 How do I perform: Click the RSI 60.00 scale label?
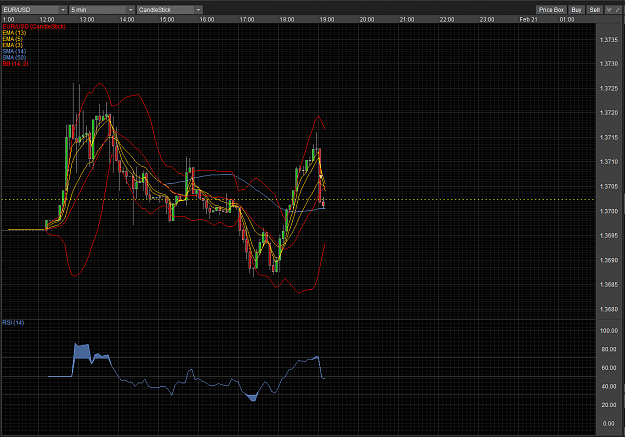coord(609,368)
